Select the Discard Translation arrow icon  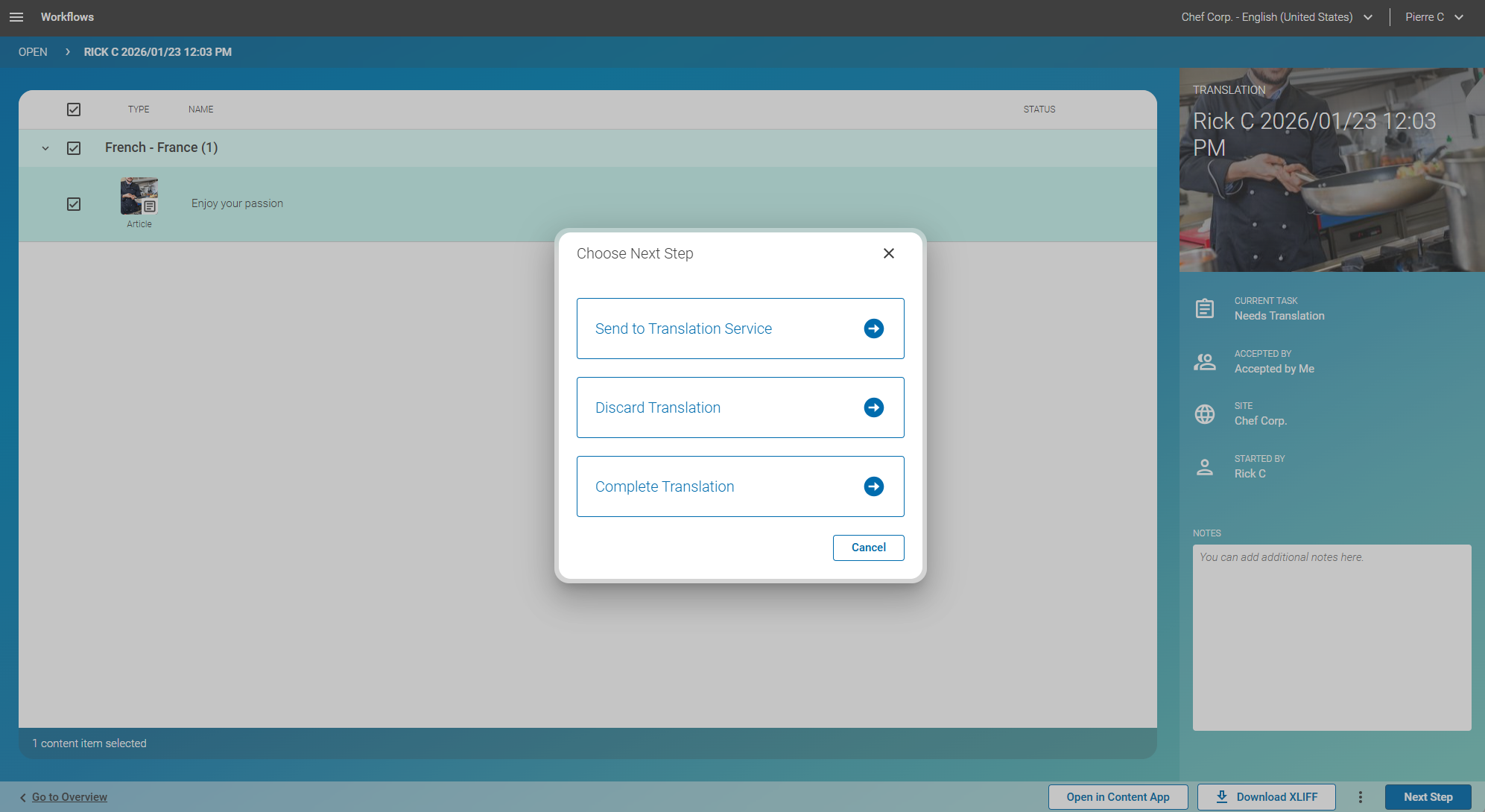click(x=873, y=407)
